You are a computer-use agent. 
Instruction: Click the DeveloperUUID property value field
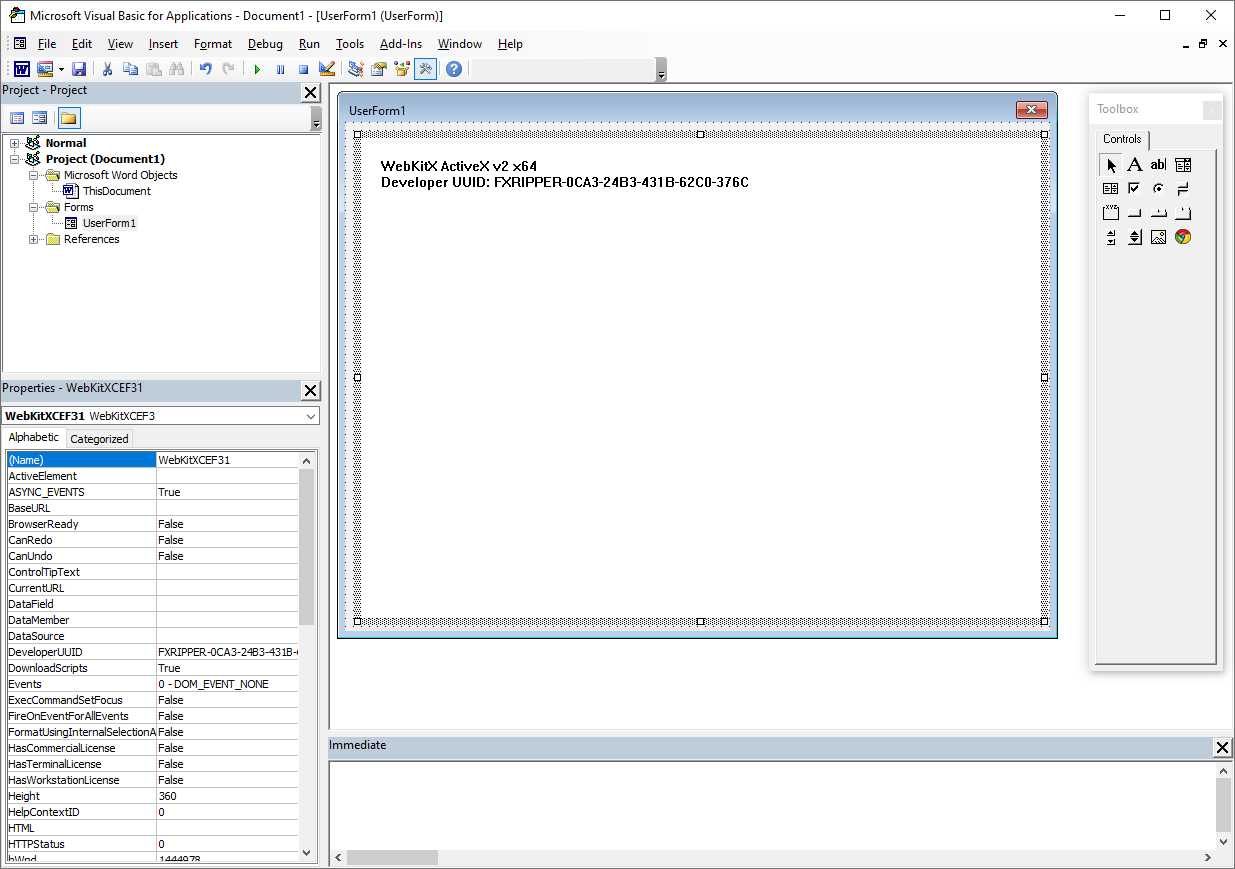point(228,652)
